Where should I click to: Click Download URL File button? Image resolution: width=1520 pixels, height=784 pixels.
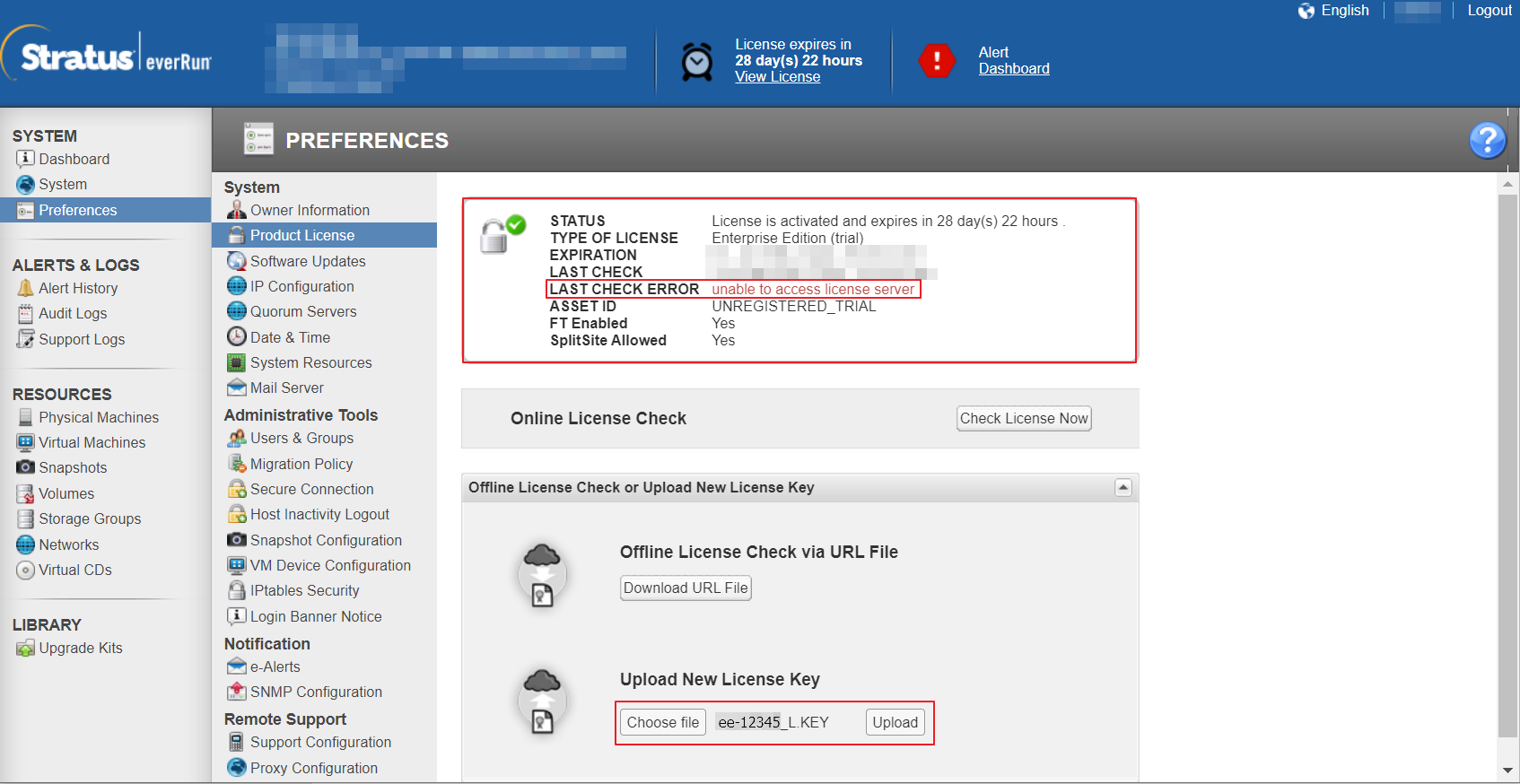[x=686, y=588]
